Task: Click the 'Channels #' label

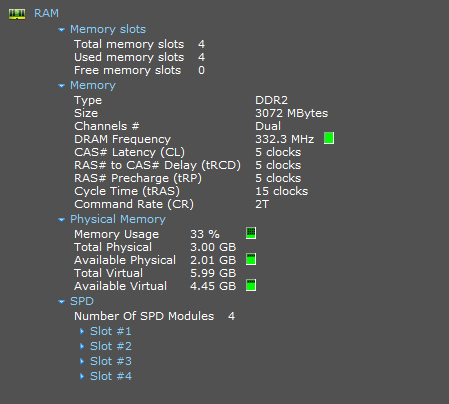Action: [x=107, y=126]
